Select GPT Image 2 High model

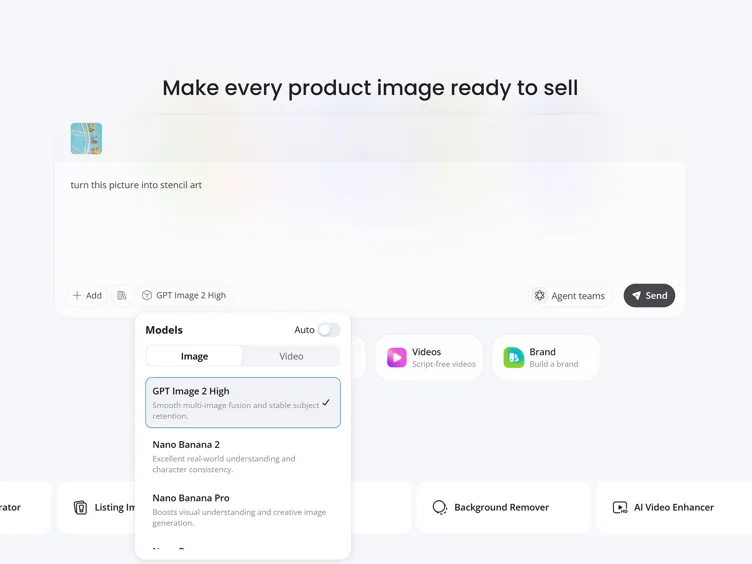tap(243, 403)
